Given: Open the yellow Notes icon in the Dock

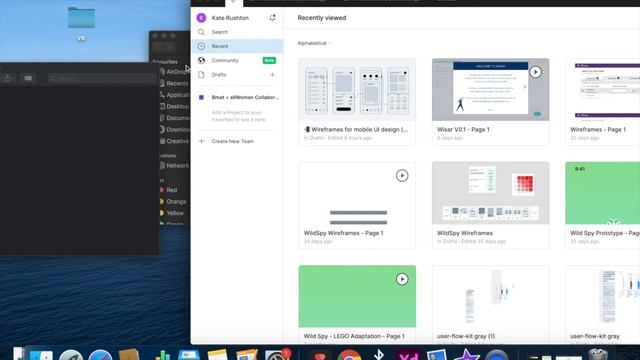Looking at the screenshot, I should click(218, 354).
